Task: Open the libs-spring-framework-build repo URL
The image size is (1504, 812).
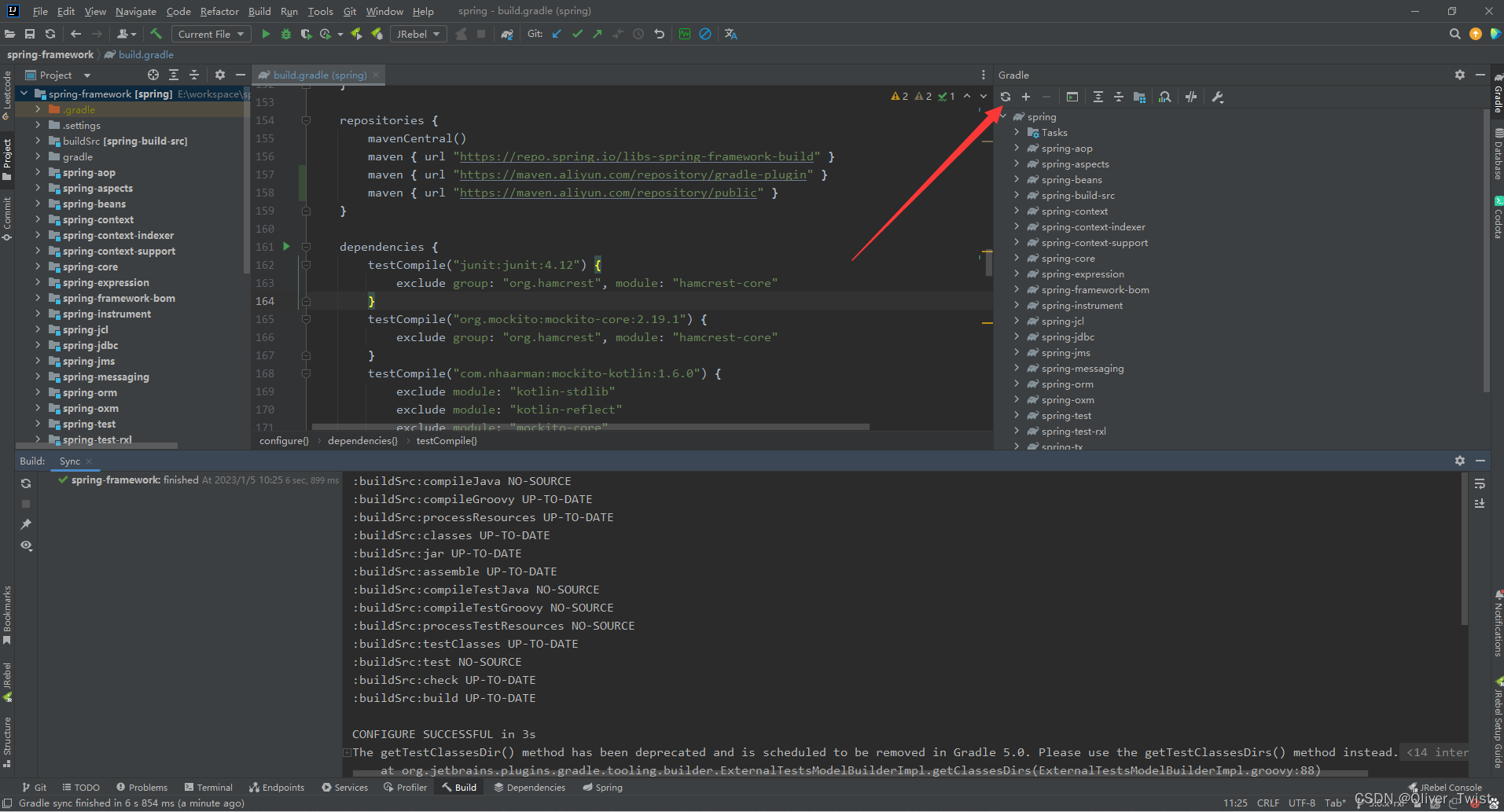Action: tap(637, 156)
